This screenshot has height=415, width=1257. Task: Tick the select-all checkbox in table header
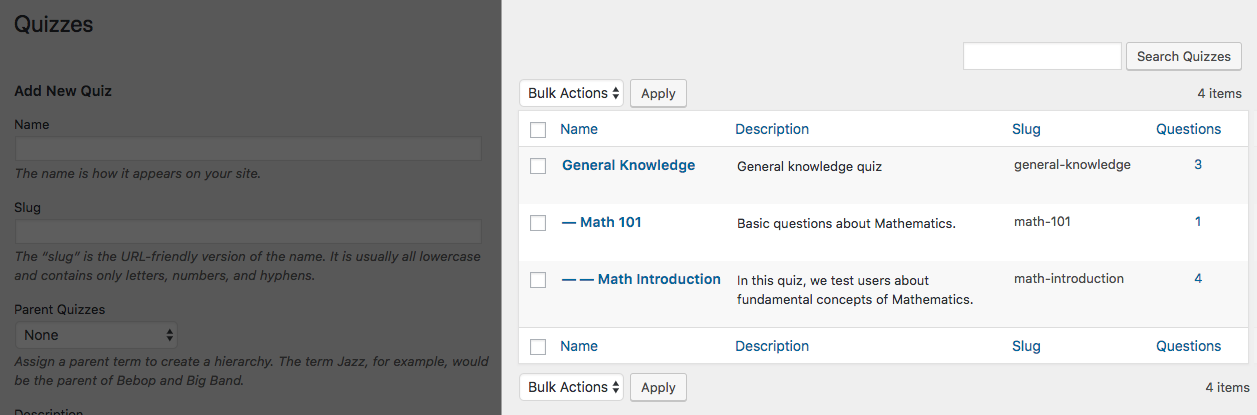click(538, 130)
